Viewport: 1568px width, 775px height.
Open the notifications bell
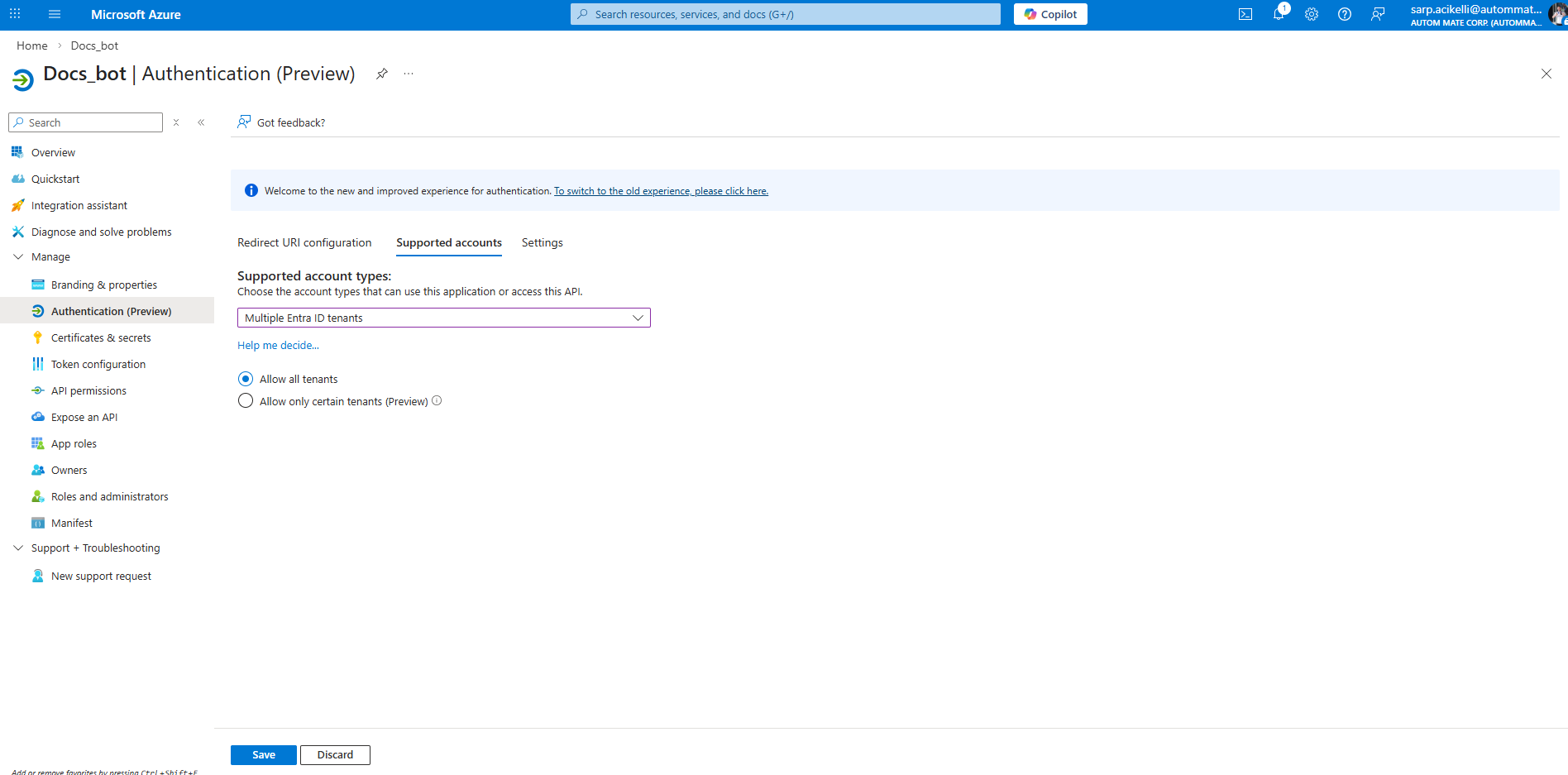[1279, 14]
